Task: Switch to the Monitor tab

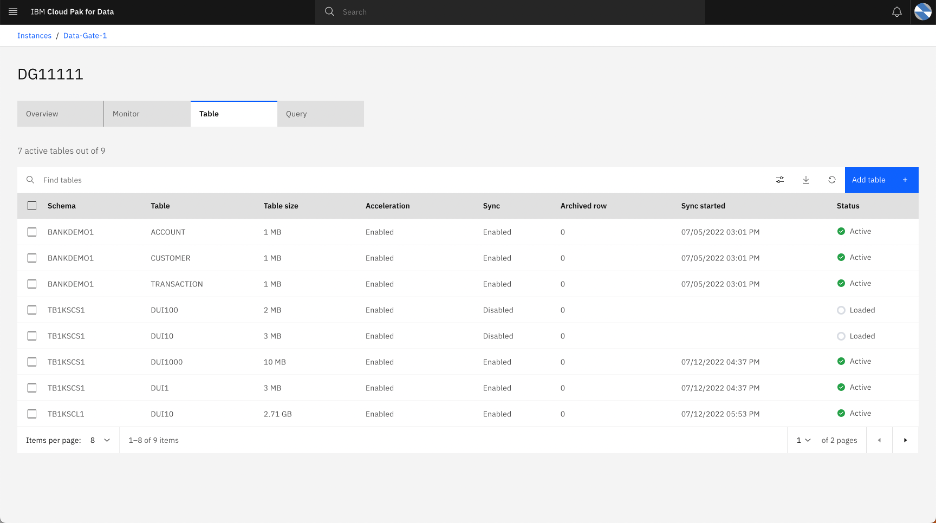Action: pyautogui.click(x=147, y=114)
